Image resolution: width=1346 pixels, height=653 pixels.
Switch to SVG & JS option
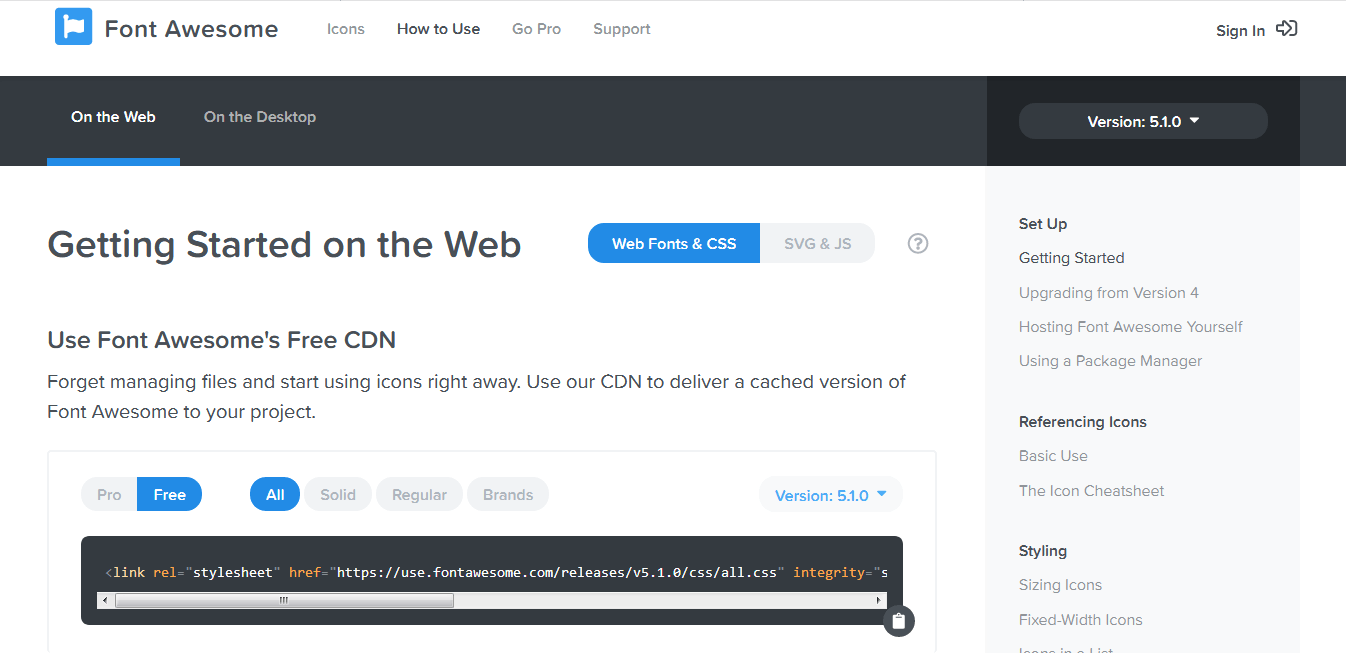coord(818,243)
